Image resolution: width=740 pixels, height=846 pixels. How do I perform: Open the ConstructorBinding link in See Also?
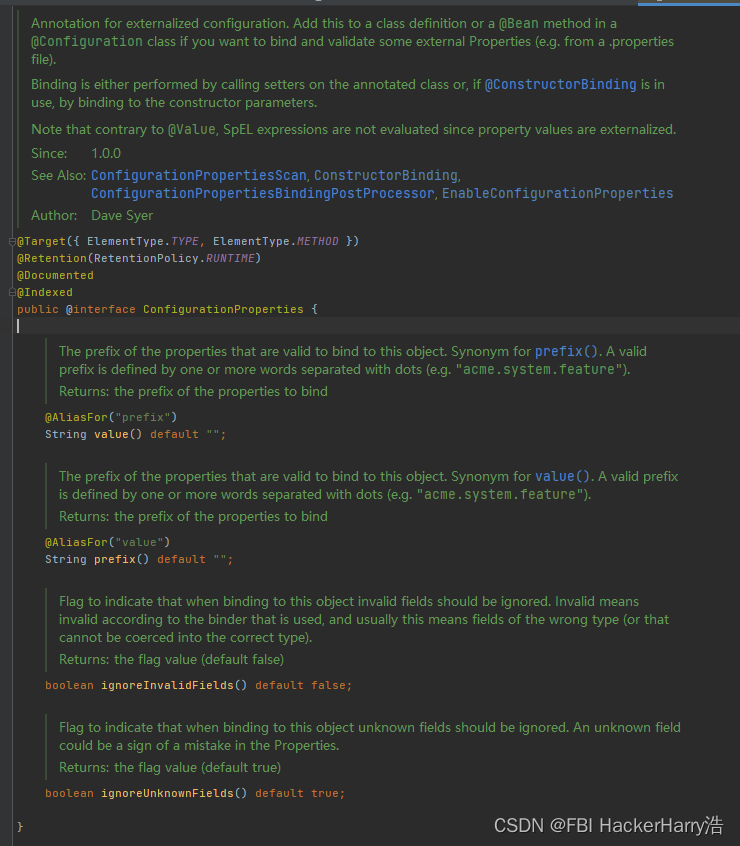[385, 175]
